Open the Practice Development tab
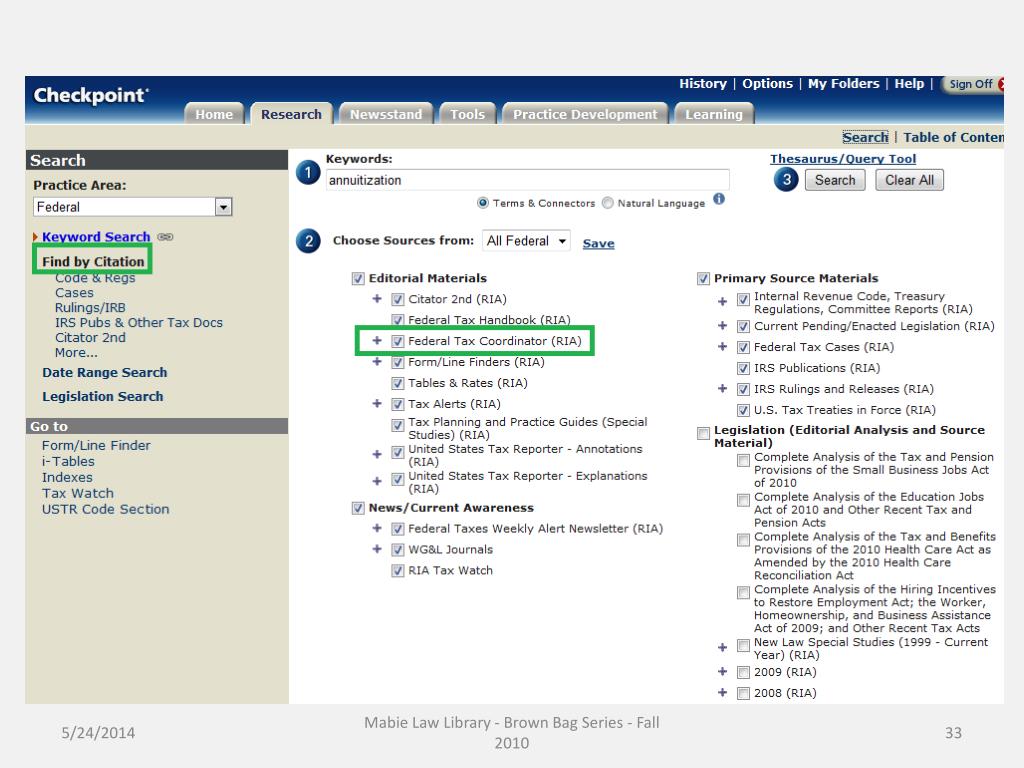This screenshot has width=1024, height=768. click(585, 114)
